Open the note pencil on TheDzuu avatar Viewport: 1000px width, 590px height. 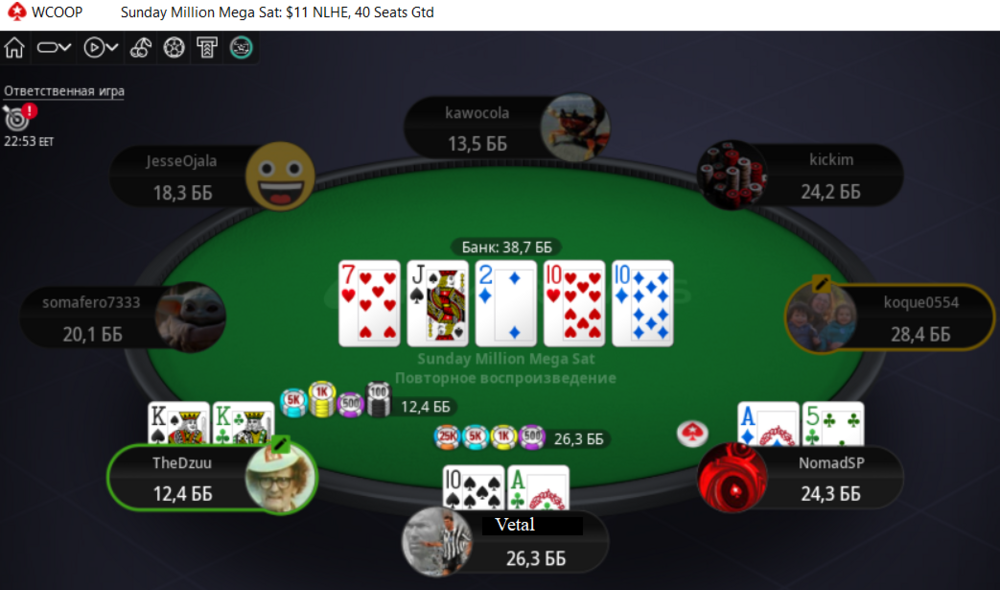281,443
